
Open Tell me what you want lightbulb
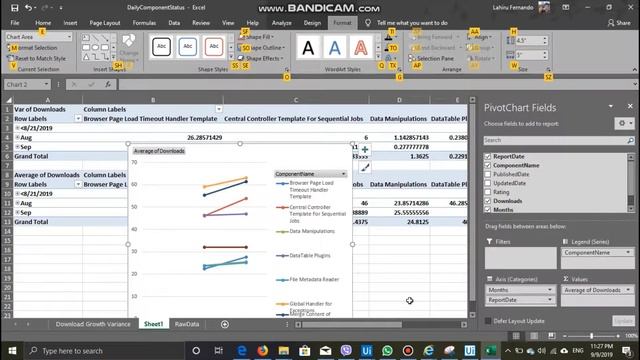pos(368,23)
